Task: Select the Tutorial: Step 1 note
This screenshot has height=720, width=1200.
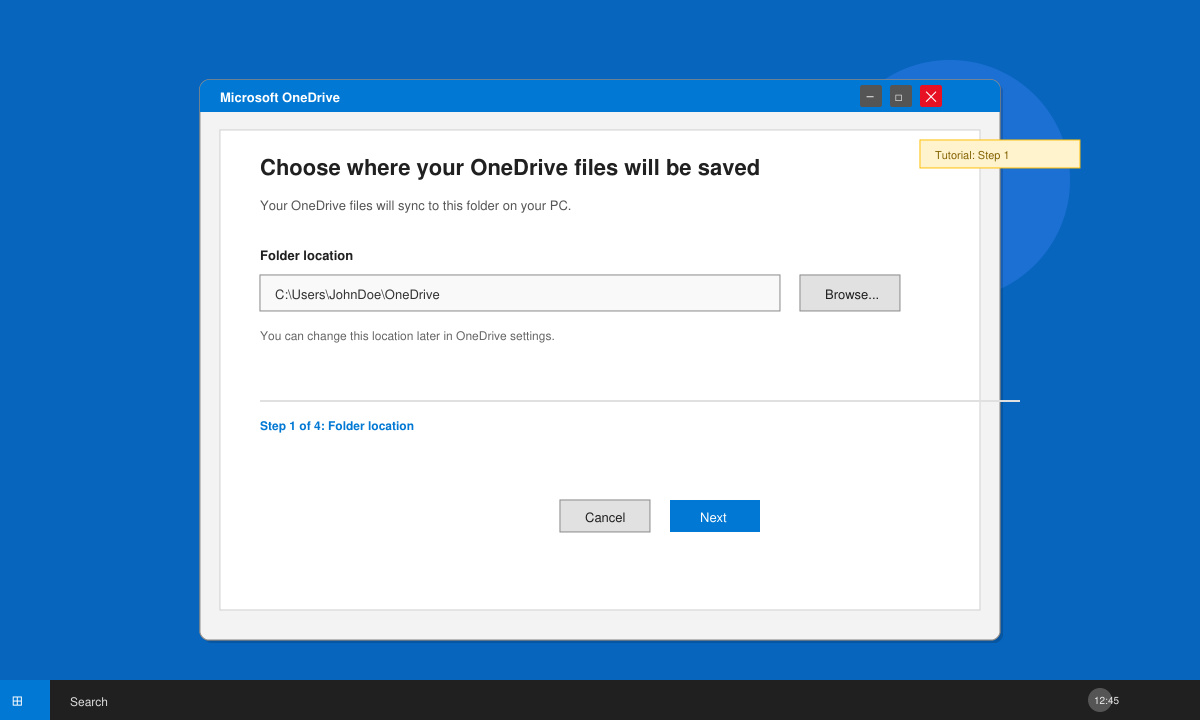Action: [x=1000, y=154]
